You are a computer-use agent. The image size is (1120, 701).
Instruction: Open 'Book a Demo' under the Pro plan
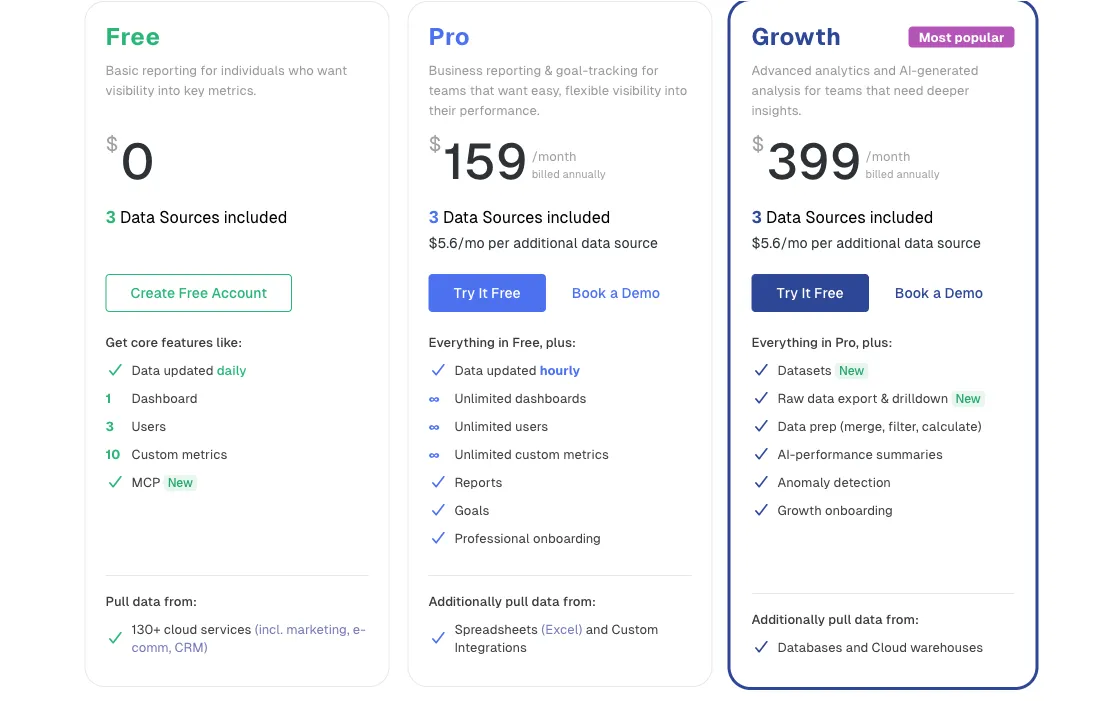pyautogui.click(x=616, y=293)
